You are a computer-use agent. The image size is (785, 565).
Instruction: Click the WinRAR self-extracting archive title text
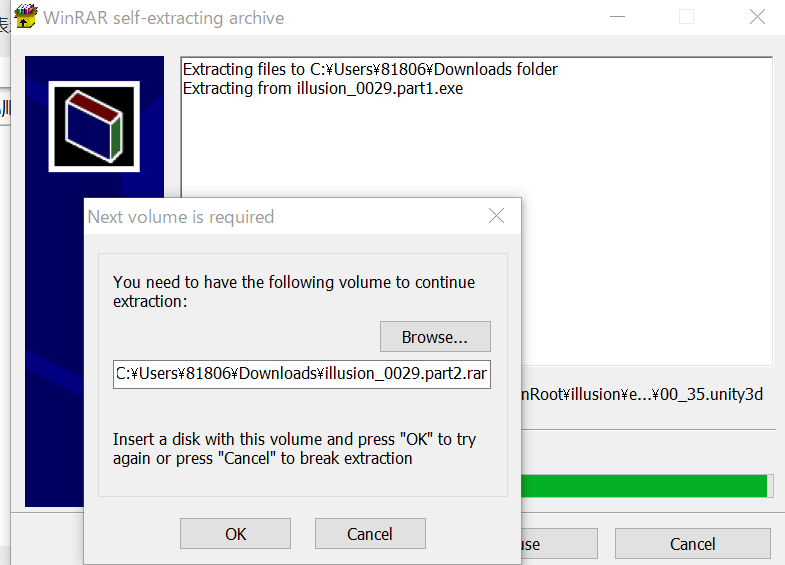tap(164, 18)
